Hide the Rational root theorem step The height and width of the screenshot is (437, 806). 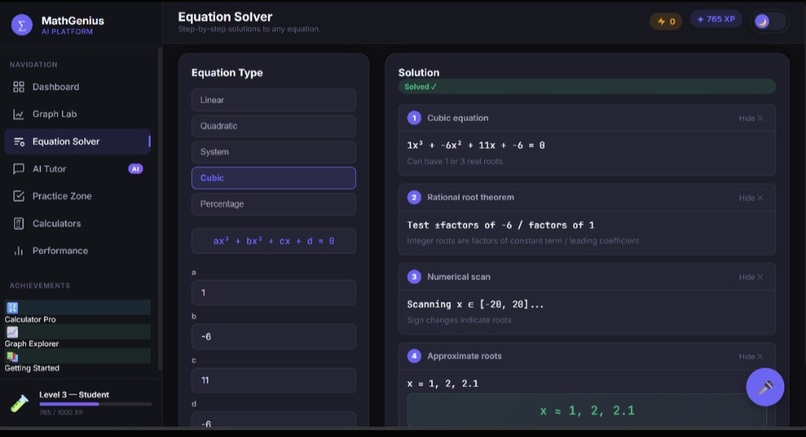point(750,198)
